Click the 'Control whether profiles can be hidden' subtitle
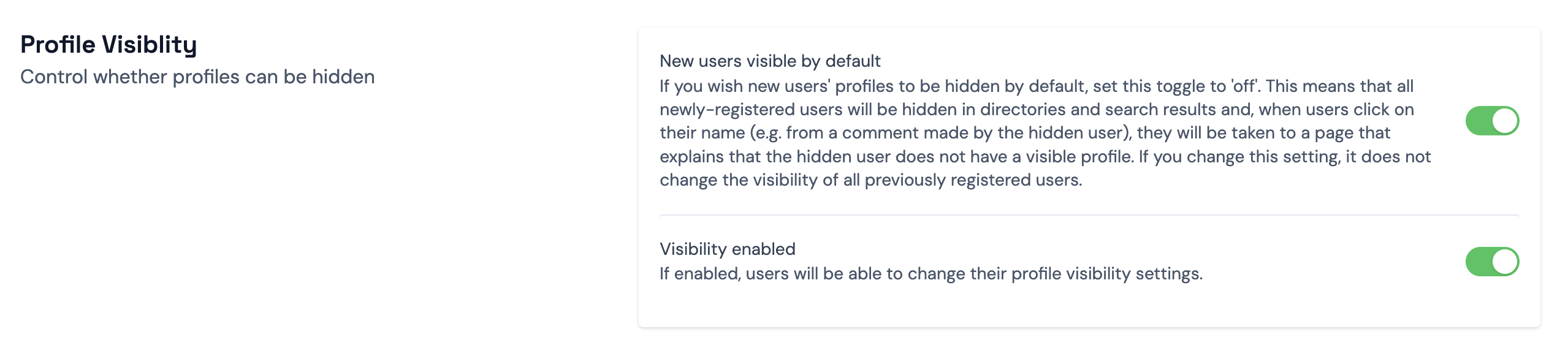This screenshot has width=1568, height=359. 197,77
